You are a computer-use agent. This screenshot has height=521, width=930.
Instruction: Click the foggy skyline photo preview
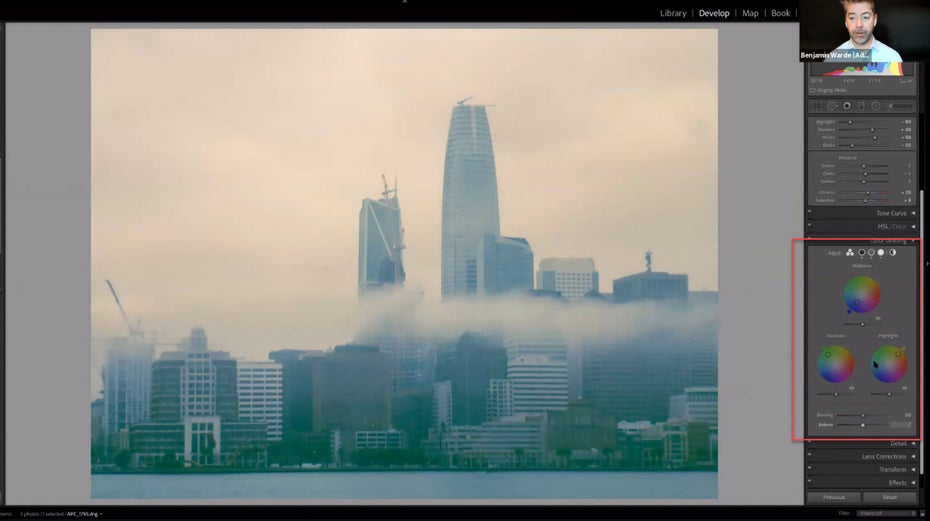[x=404, y=264]
